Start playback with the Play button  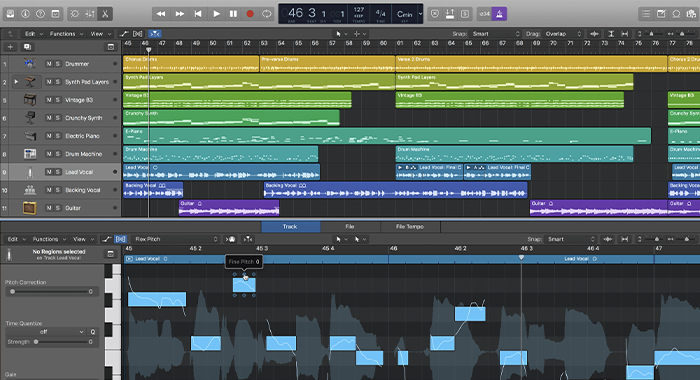216,14
